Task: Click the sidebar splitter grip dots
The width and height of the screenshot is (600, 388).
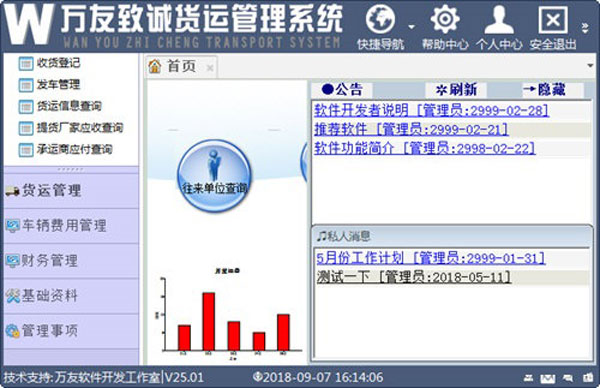Action: click(x=70, y=169)
